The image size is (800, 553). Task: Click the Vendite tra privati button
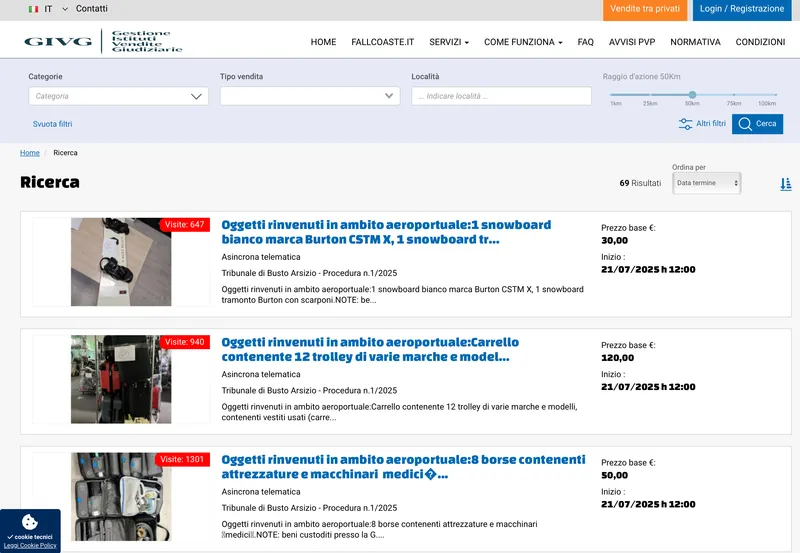pyautogui.click(x=645, y=9)
